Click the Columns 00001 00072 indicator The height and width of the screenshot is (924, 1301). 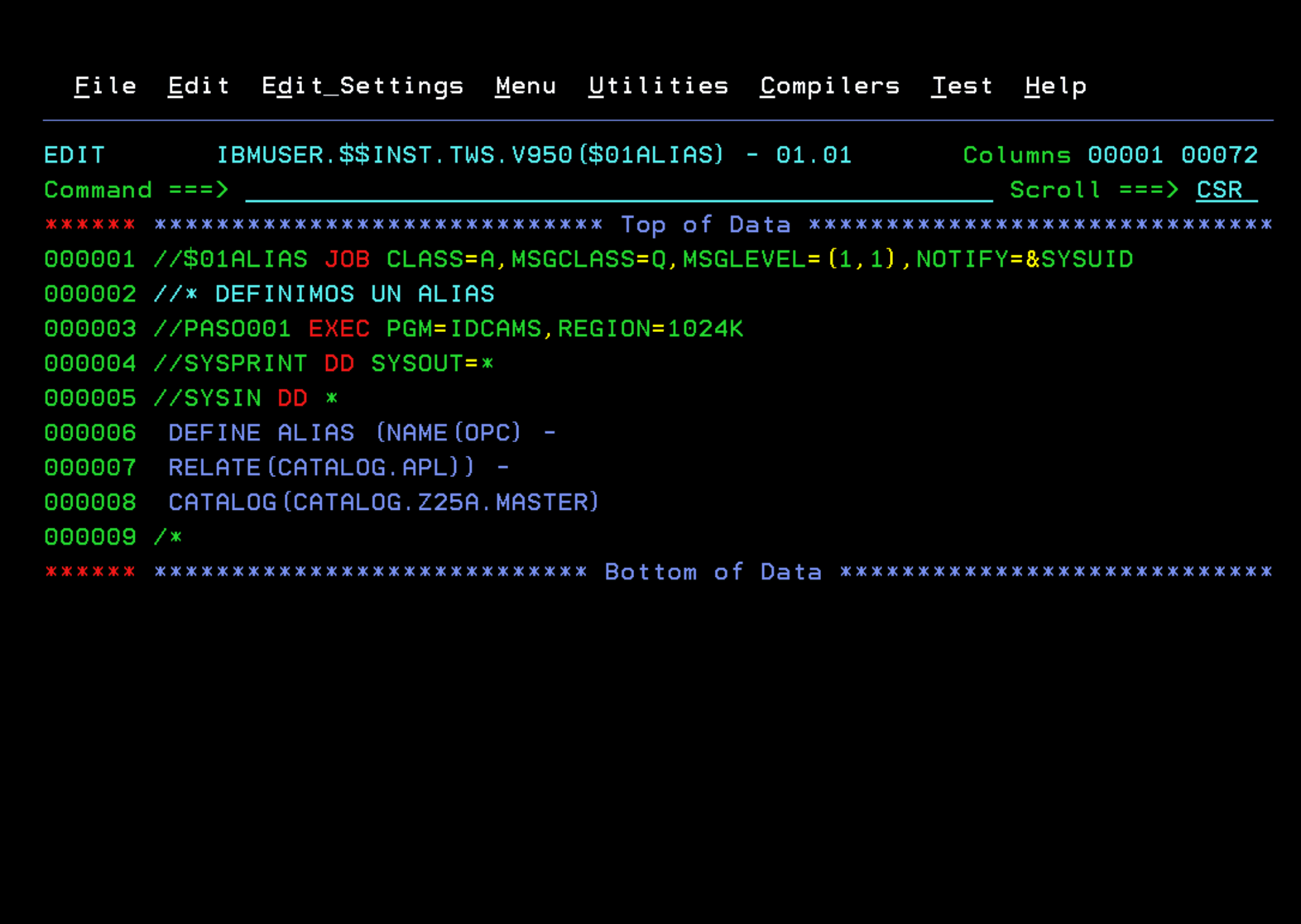tap(1109, 155)
